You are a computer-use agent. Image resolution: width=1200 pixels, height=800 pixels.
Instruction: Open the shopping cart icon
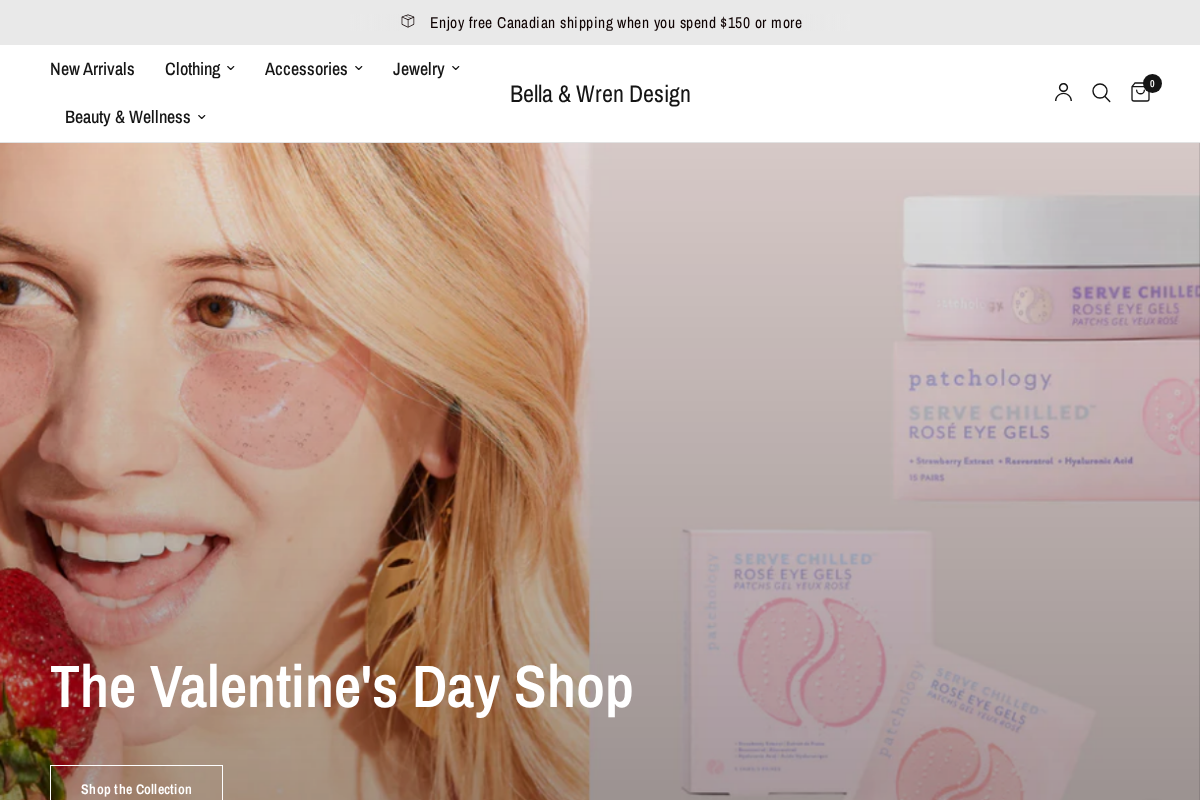[1140, 92]
